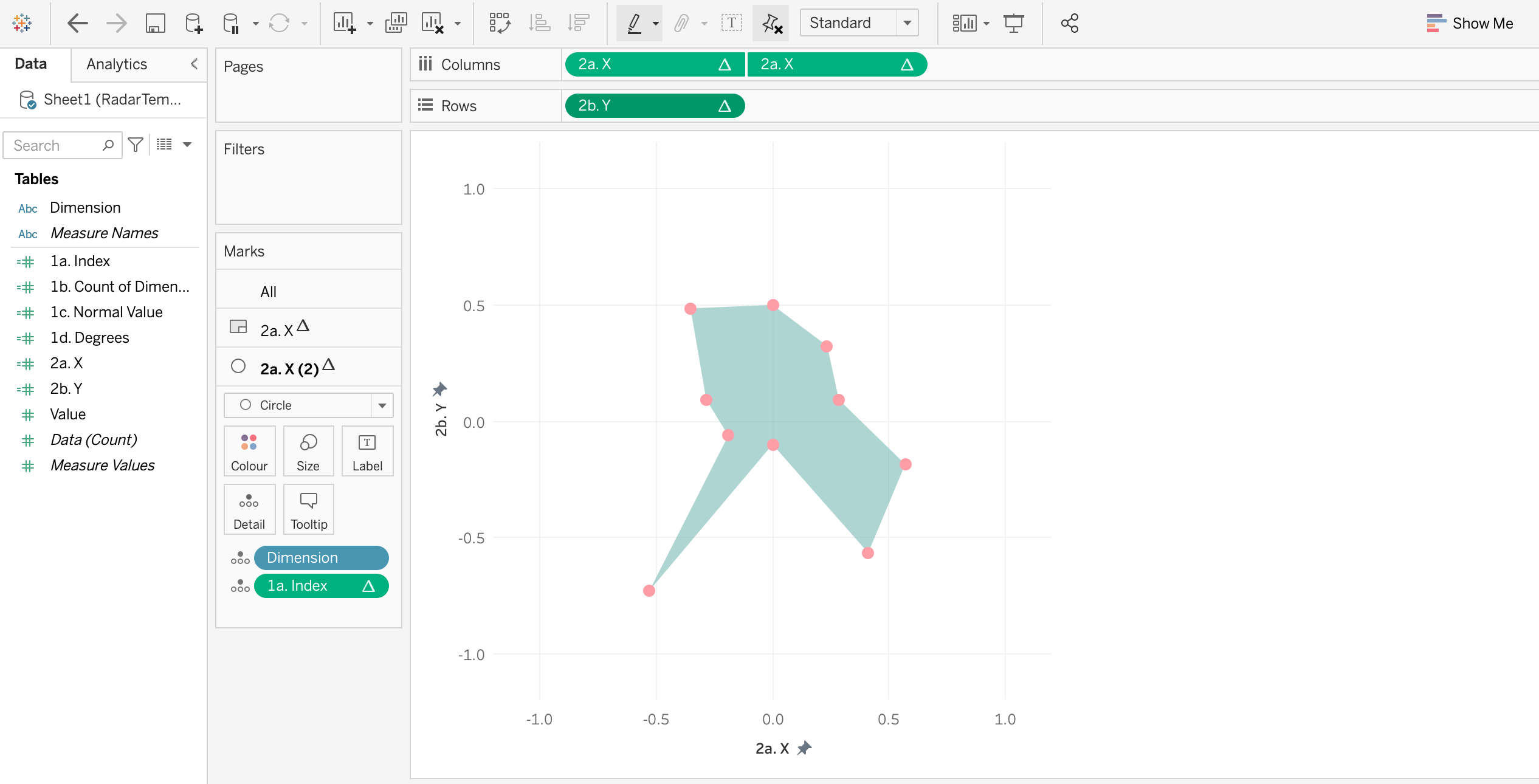This screenshot has height=784, width=1539.
Task: Click the Share workbook icon
Action: 1069,24
